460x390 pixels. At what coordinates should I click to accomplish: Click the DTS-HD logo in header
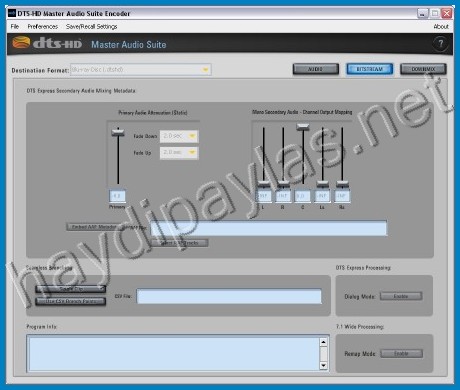(x=47, y=43)
